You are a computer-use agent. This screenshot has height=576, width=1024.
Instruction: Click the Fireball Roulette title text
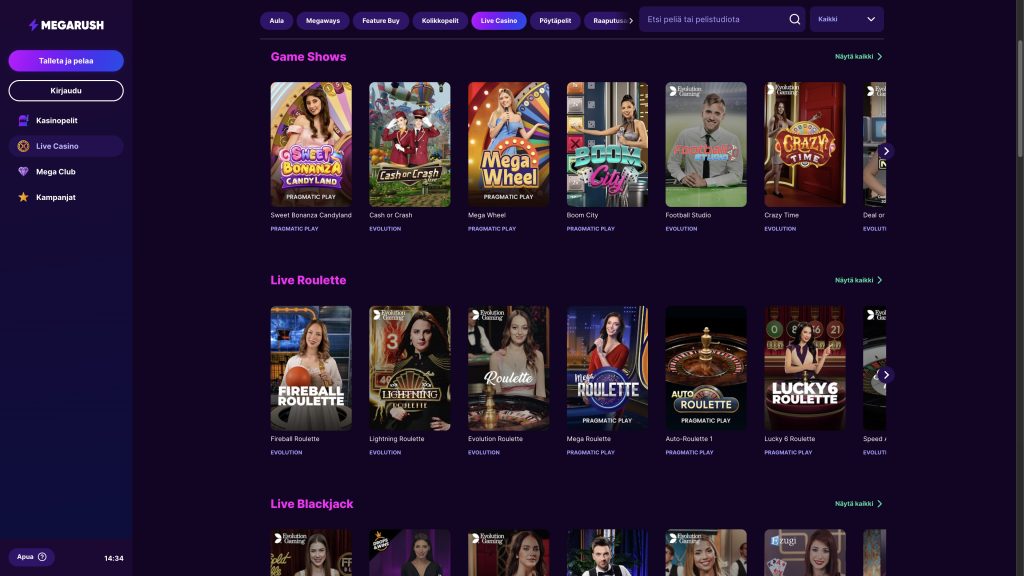click(295, 439)
